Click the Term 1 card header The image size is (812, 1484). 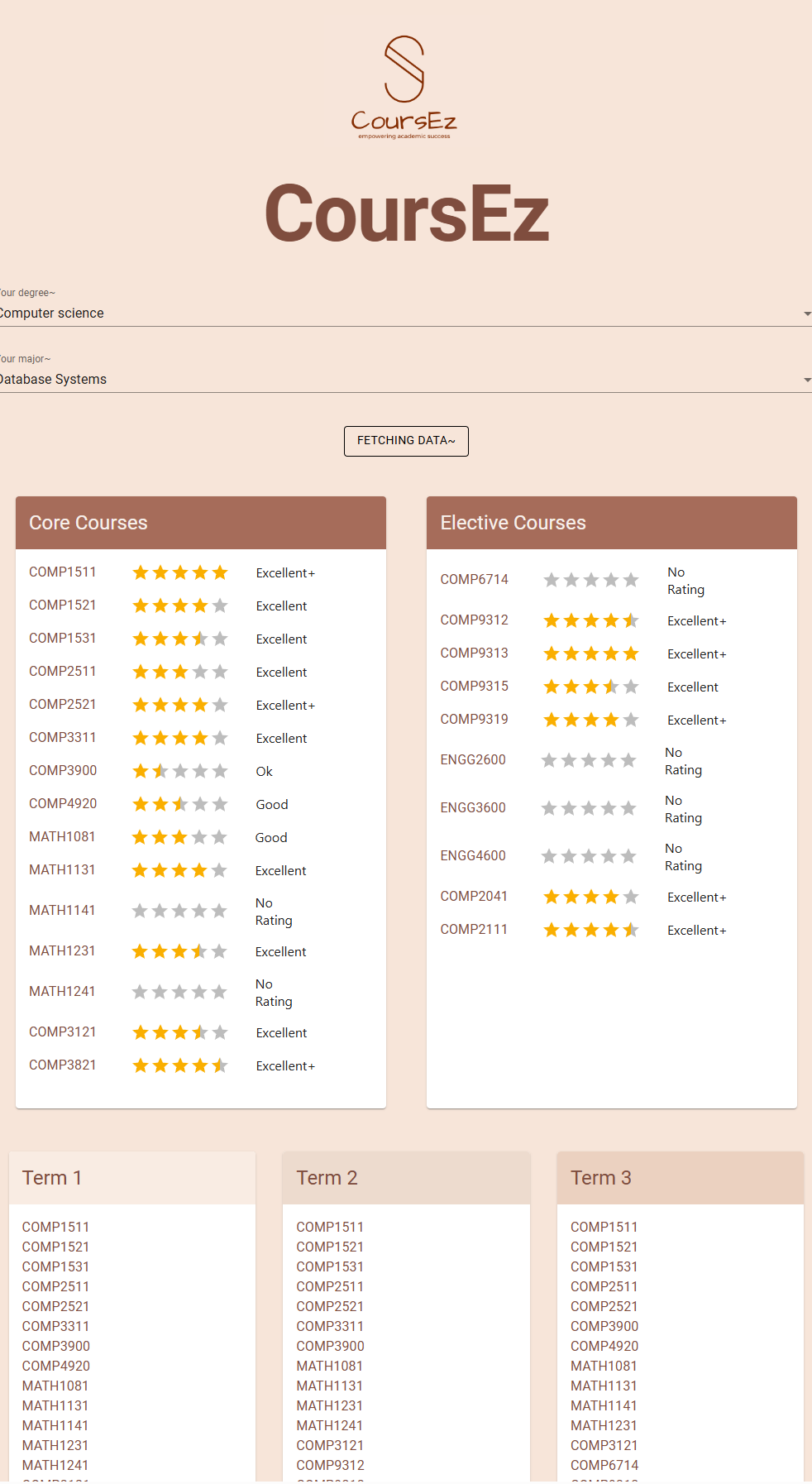[x=132, y=1178]
